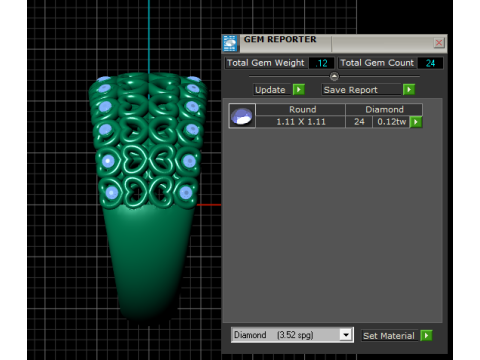Click the Save Report label
This screenshot has height=360, width=480.
tap(361, 90)
